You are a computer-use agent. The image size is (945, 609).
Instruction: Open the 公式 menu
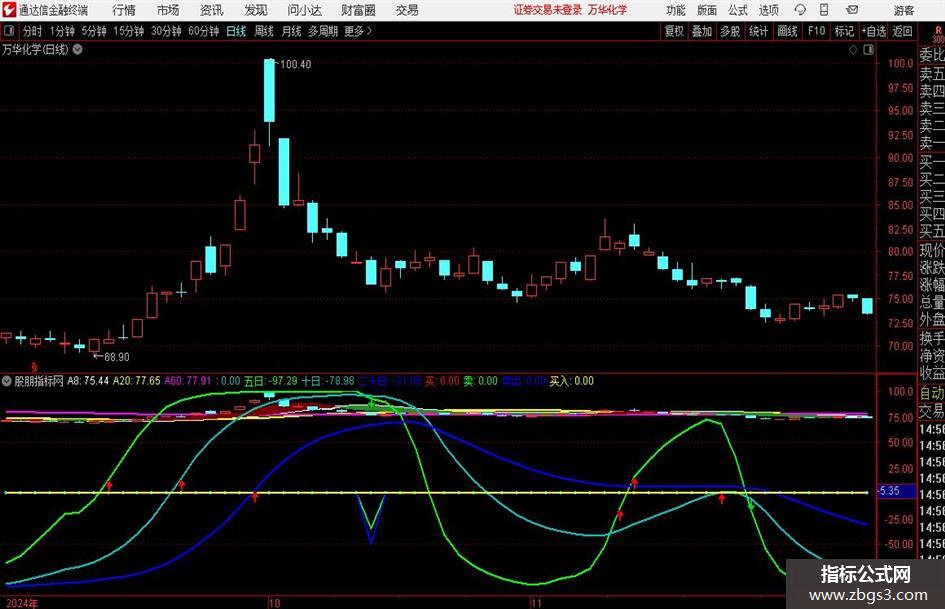point(738,10)
